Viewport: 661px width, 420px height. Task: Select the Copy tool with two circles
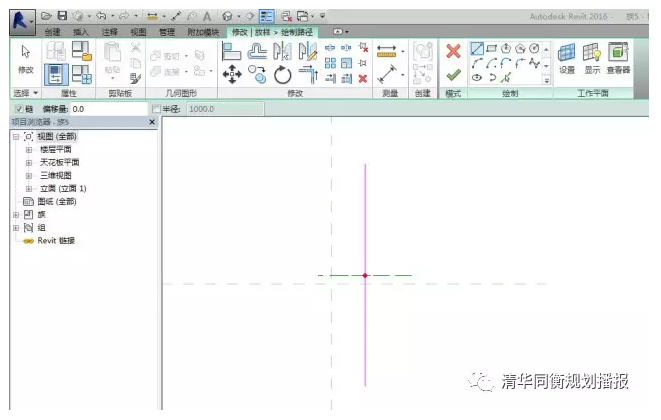(257, 75)
